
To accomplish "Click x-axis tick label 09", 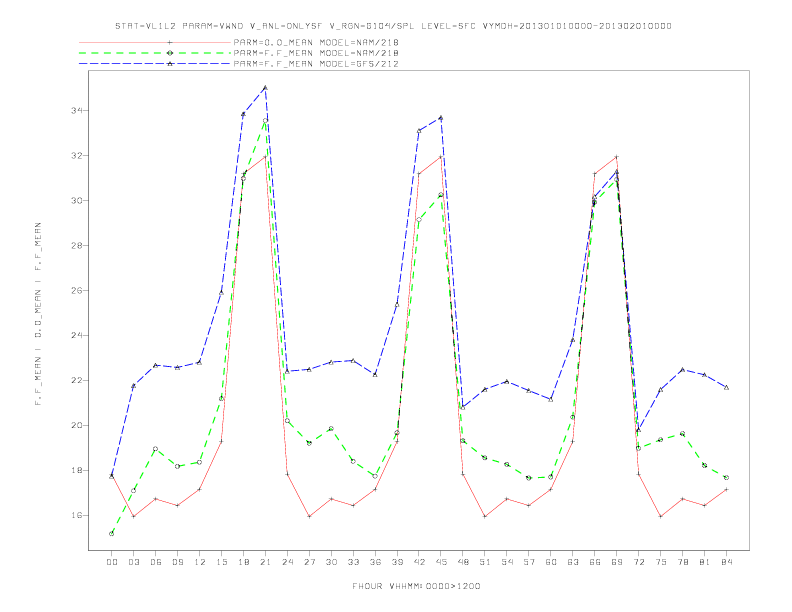I will (x=177, y=562).
